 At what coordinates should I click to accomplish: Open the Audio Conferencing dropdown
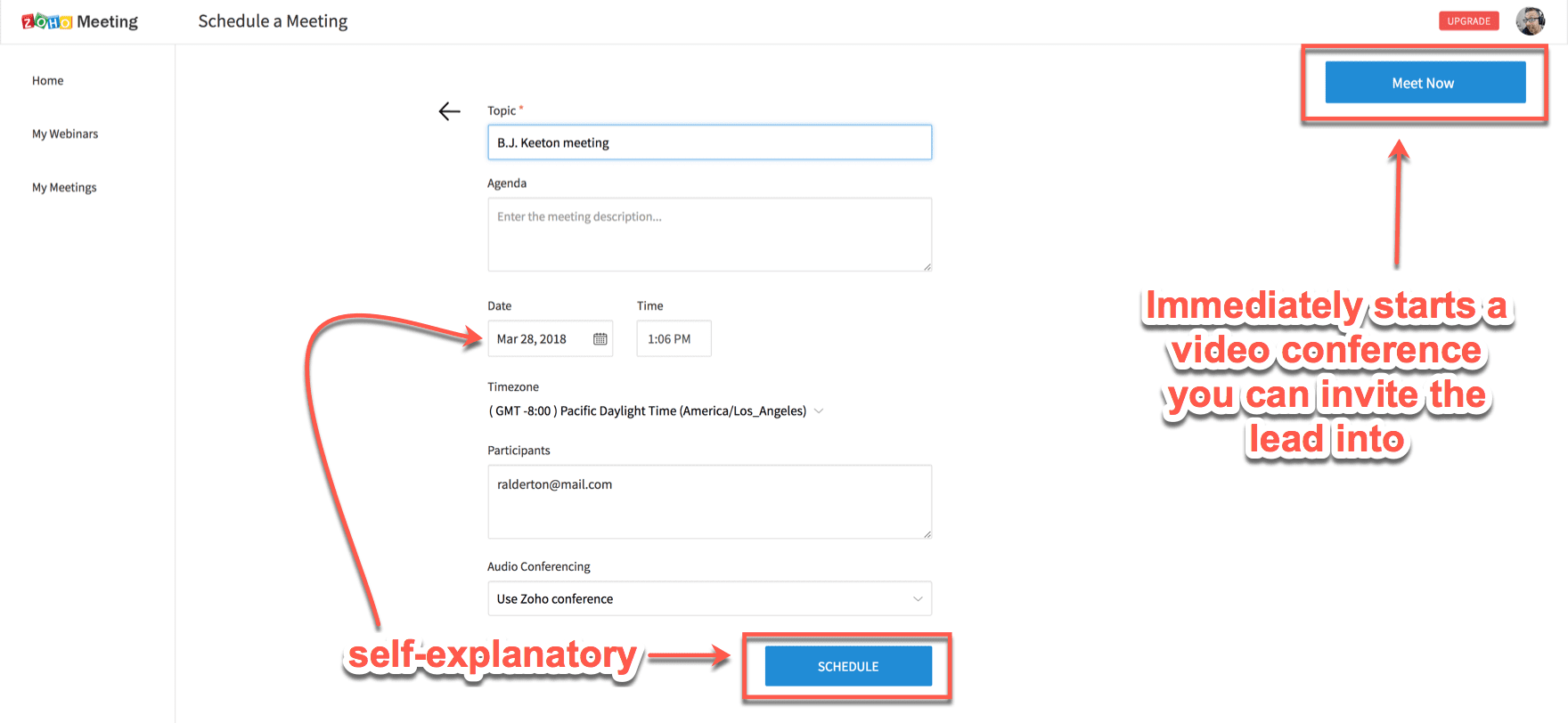tap(709, 598)
